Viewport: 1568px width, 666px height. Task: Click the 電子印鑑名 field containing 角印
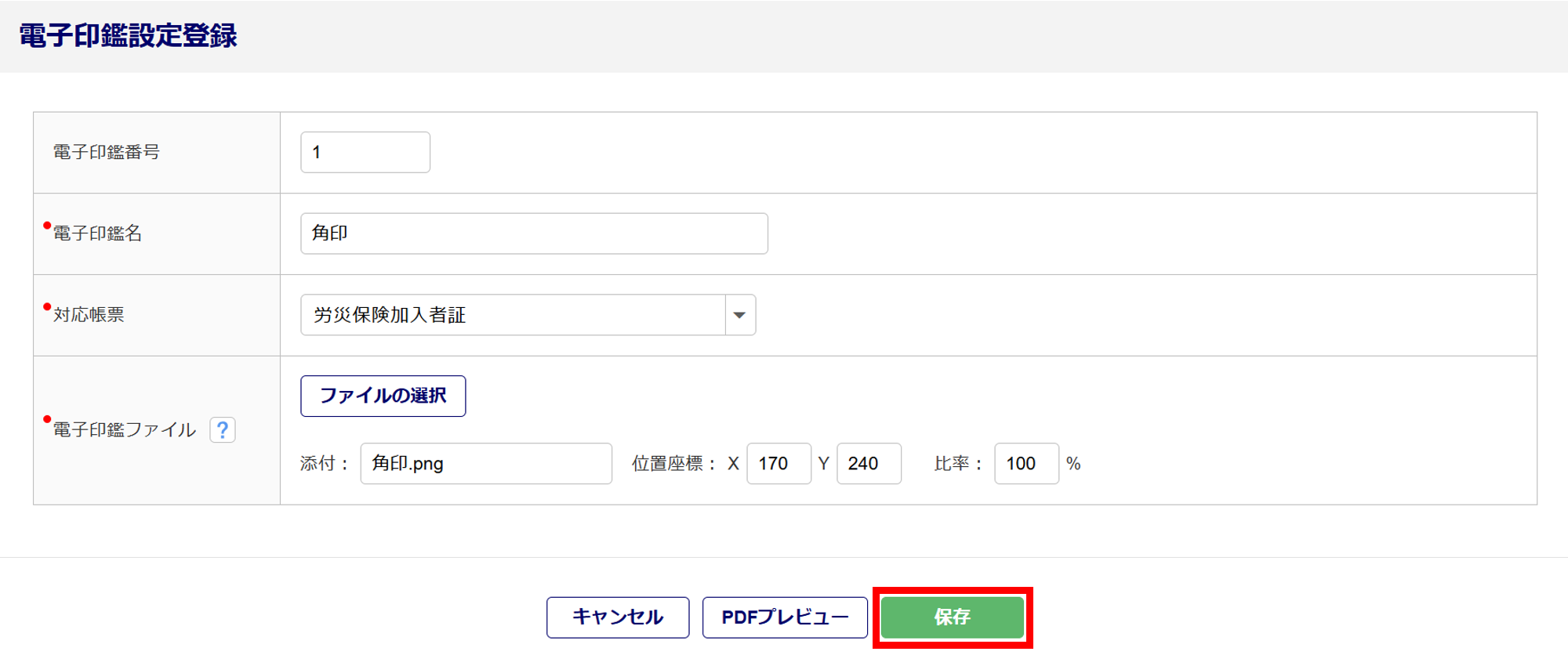[534, 233]
